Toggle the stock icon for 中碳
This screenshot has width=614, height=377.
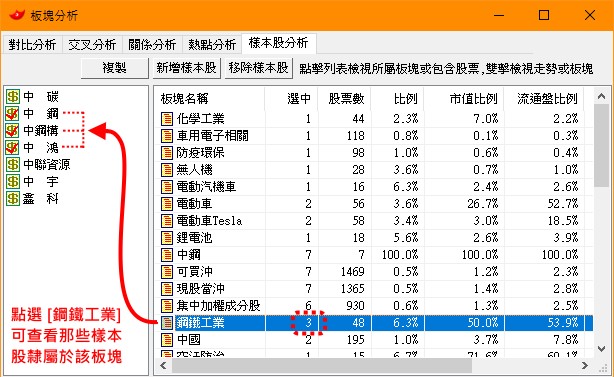click(x=13, y=96)
